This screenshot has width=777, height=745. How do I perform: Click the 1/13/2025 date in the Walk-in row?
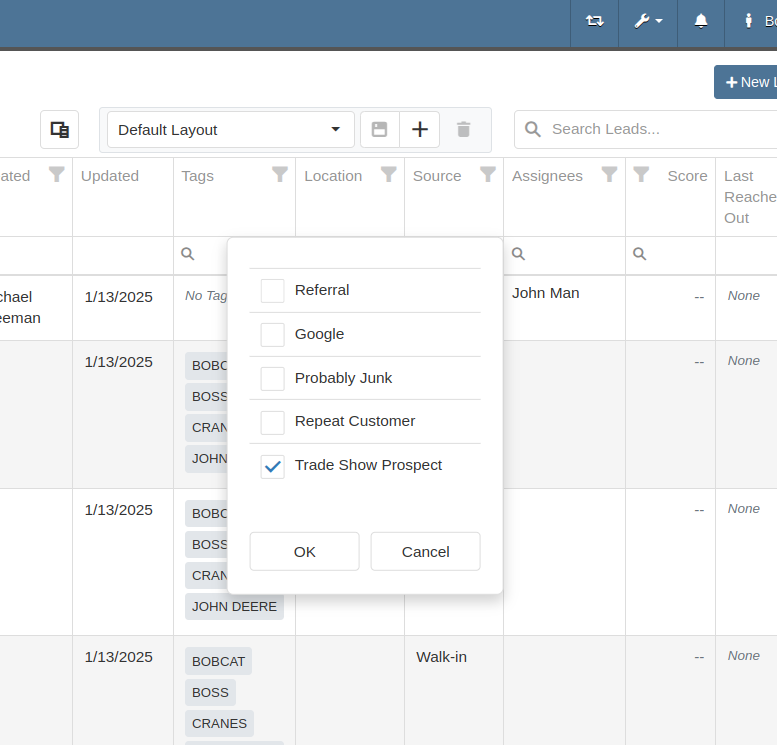click(118, 657)
